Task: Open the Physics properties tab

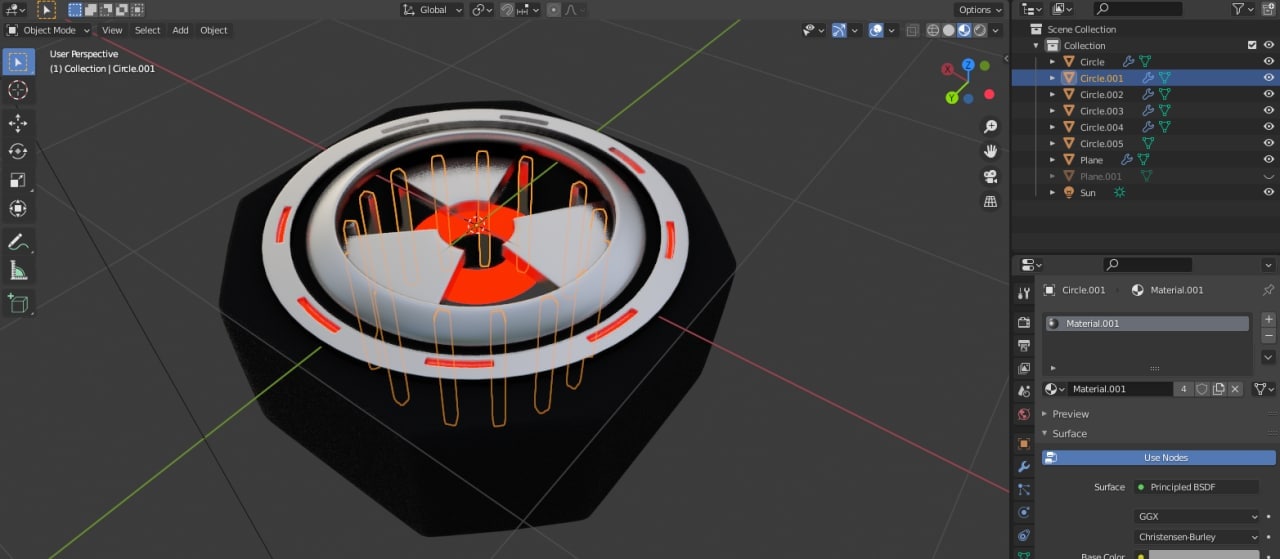Action: [x=1023, y=512]
